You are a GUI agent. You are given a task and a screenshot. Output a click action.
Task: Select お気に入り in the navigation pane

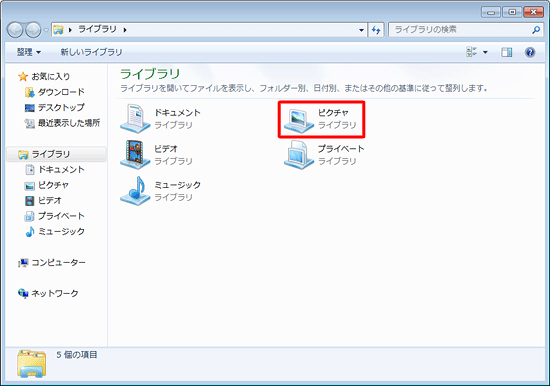45,76
